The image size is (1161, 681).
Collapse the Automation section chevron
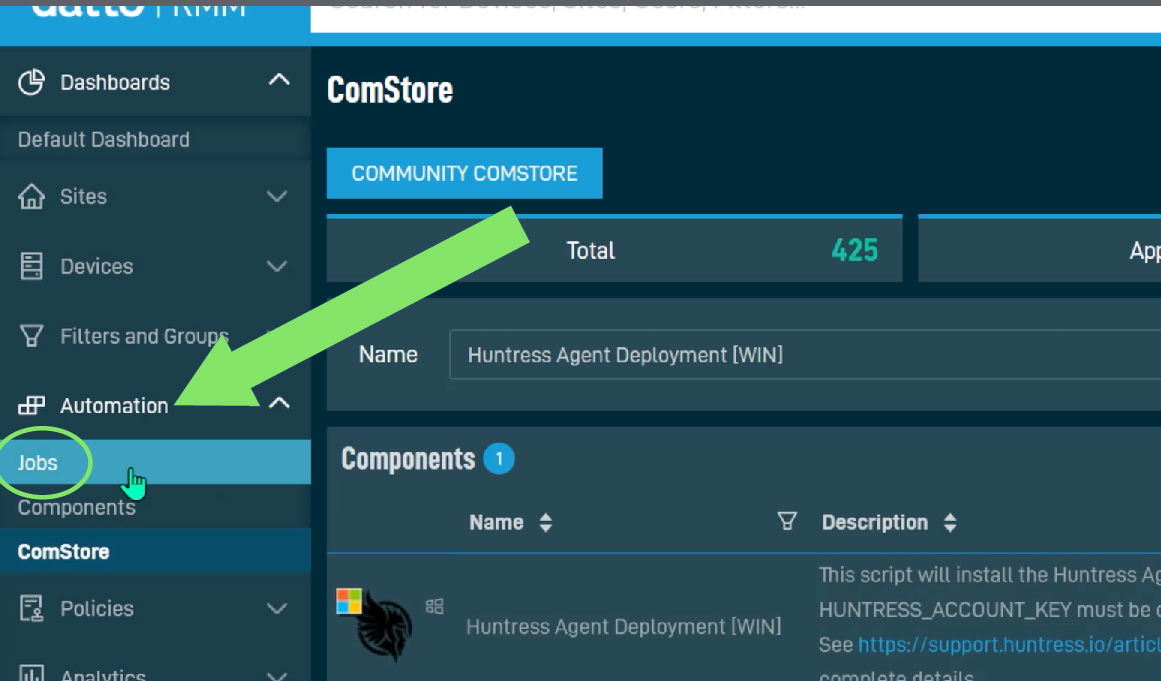click(278, 403)
